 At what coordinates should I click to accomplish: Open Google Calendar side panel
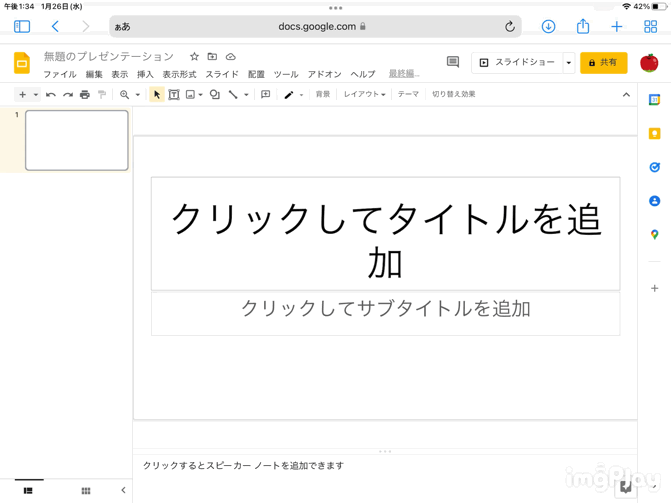[654, 100]
